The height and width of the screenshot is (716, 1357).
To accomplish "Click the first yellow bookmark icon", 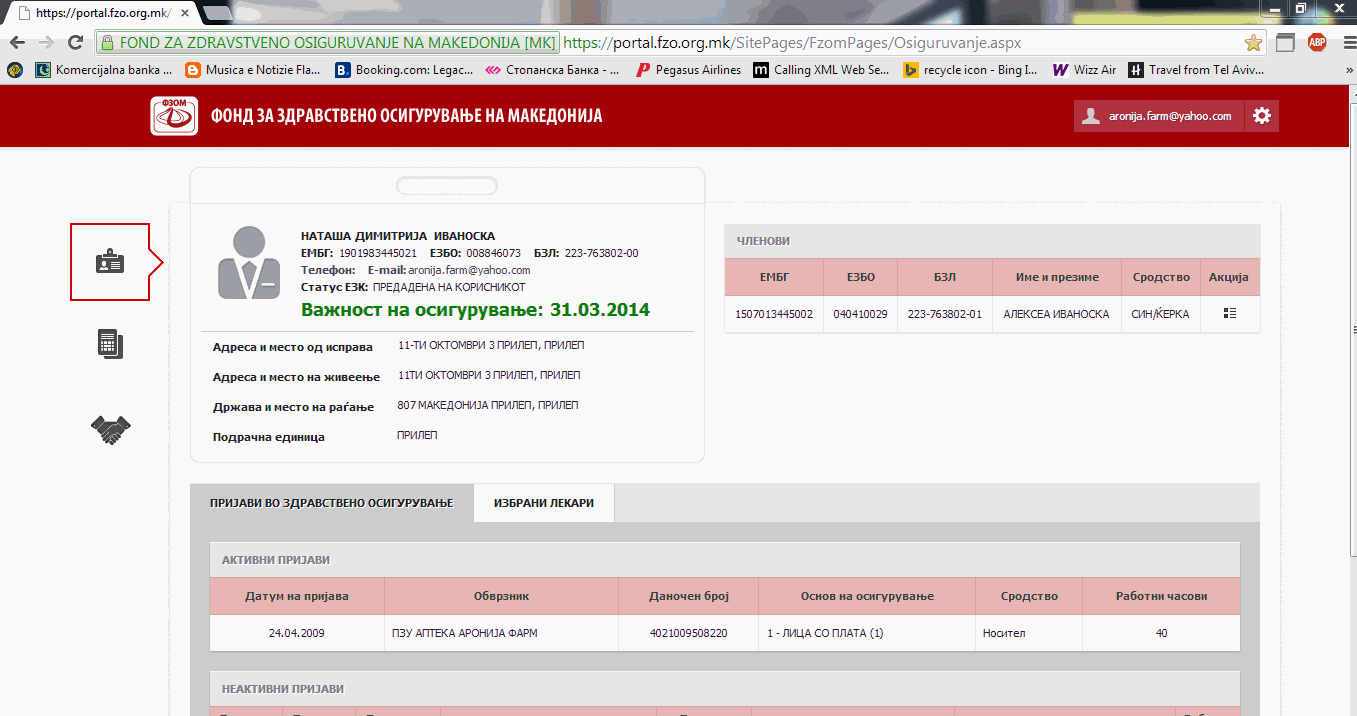I will [x=14, y=70].
